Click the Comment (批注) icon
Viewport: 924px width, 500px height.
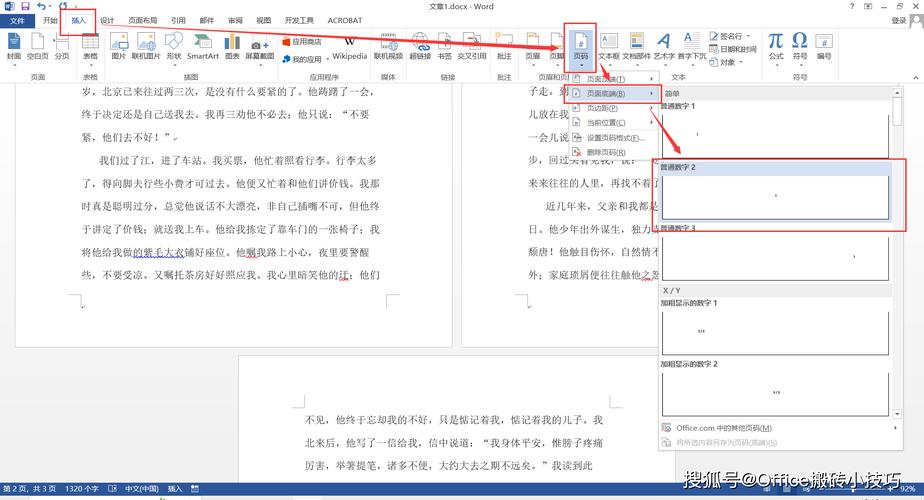pyautogui.click(x=504, y=47)
